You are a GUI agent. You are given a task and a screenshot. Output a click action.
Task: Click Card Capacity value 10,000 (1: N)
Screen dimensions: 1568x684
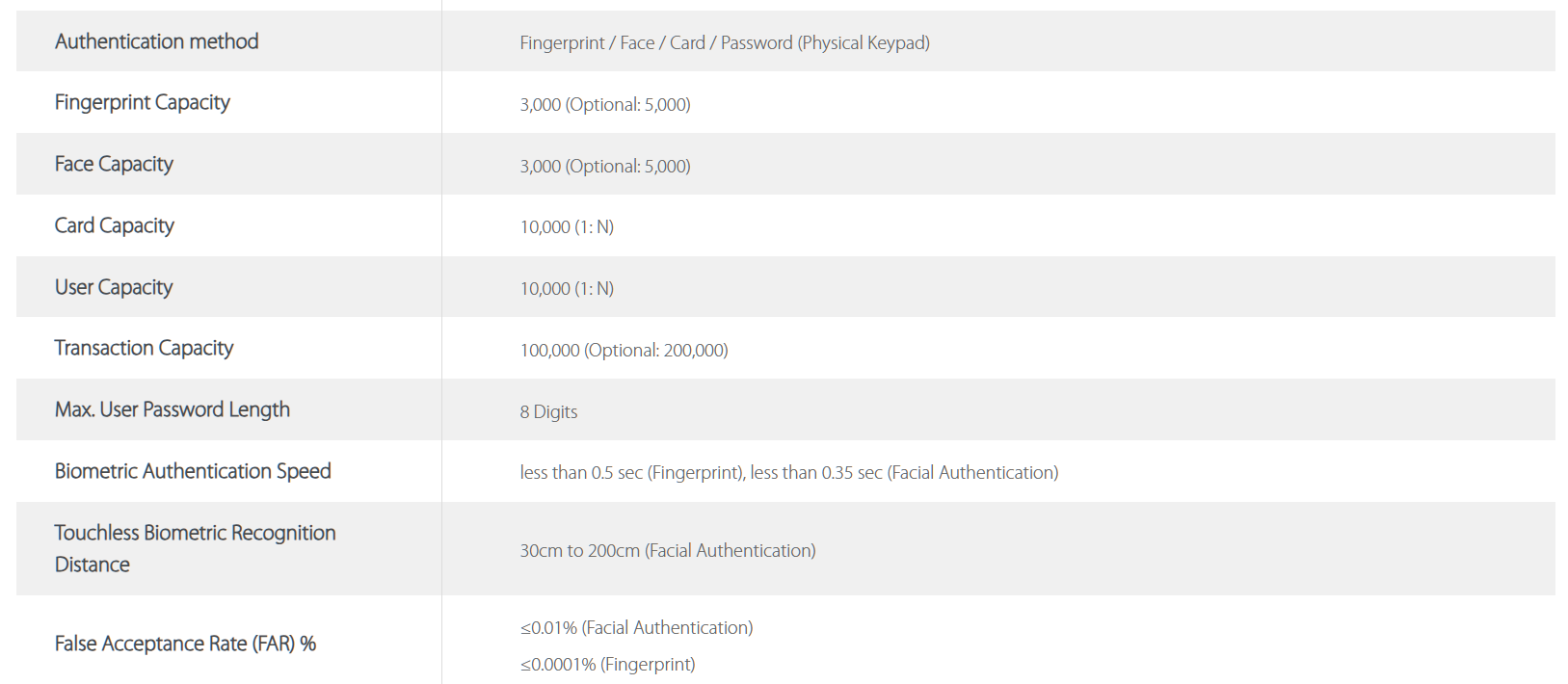tap(567, 226)
